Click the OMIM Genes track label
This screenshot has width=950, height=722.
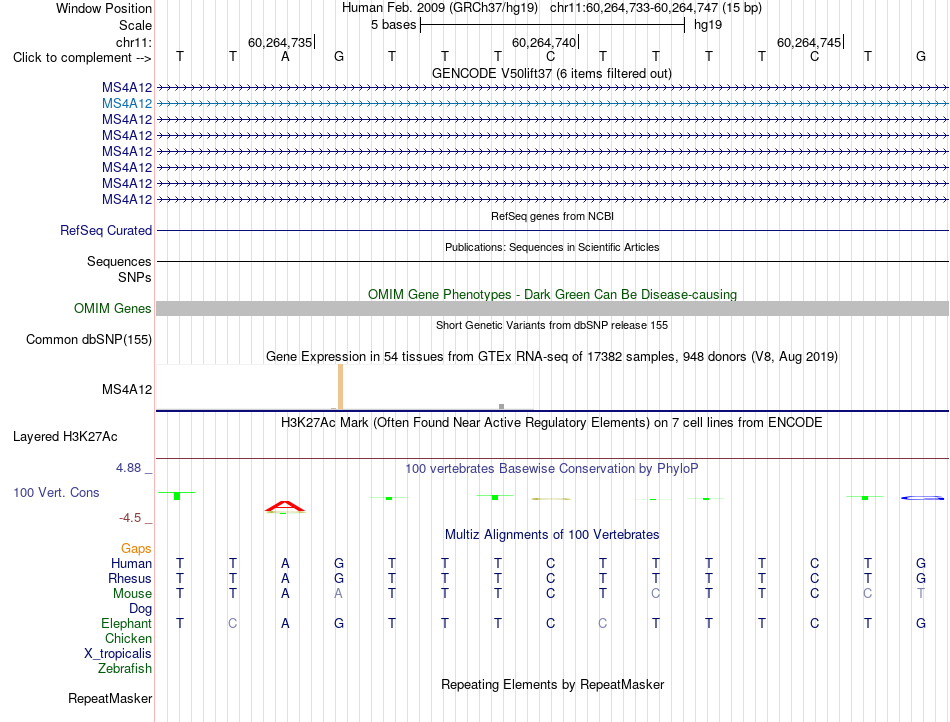[112, 308]
